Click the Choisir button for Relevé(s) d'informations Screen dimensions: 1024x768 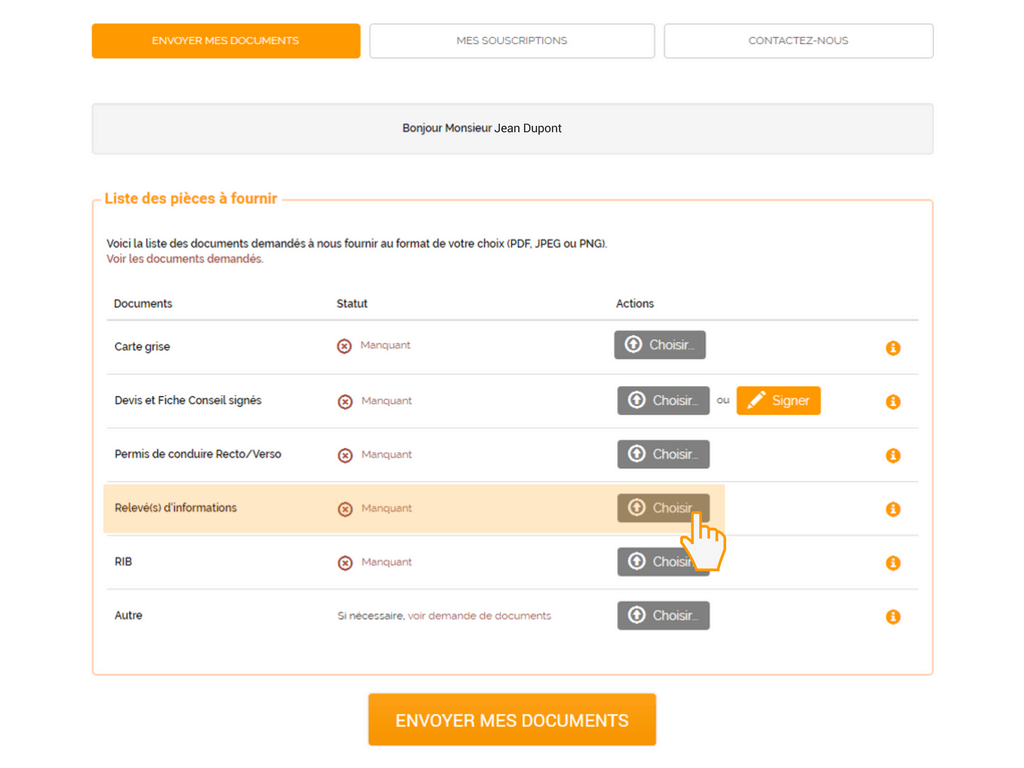[663, 508]
